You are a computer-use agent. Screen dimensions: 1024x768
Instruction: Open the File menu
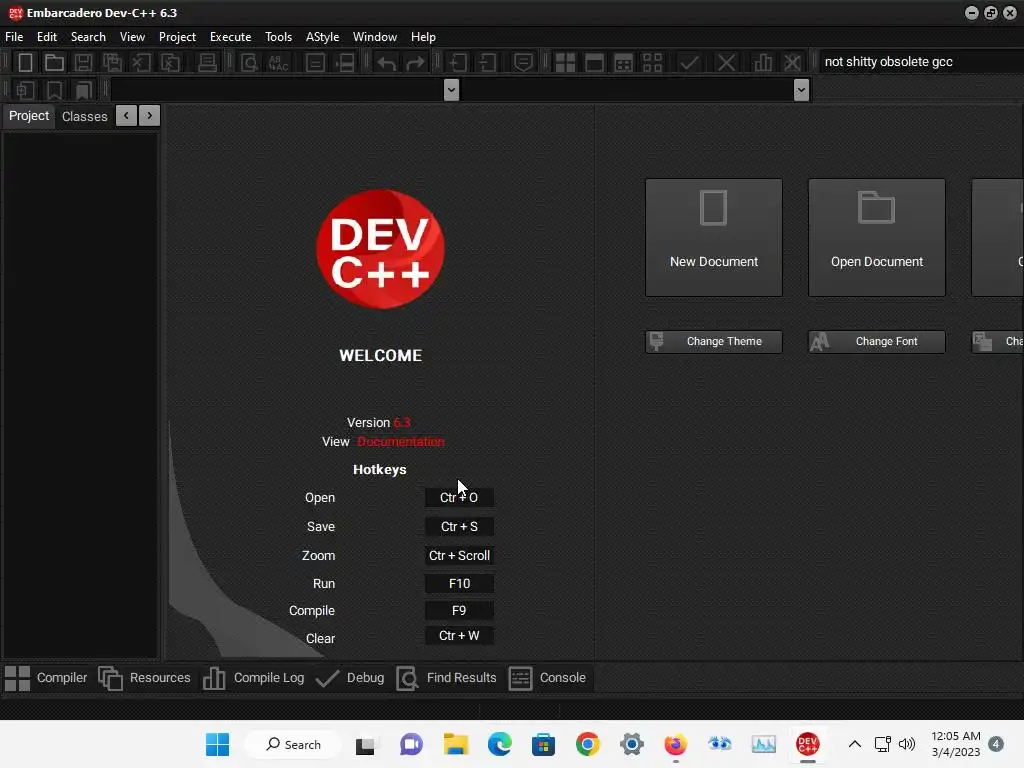14,37
